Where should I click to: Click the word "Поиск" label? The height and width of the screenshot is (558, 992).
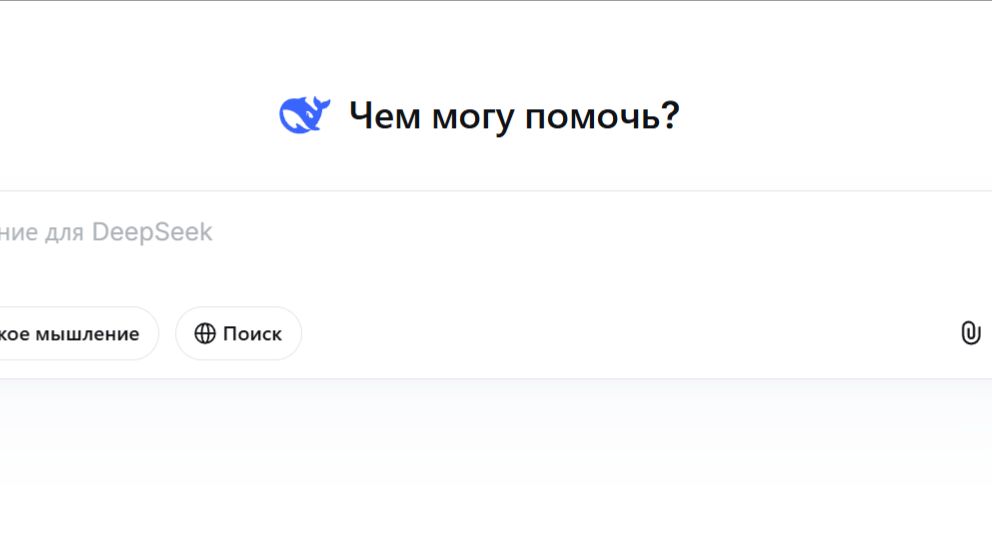coord(252,334)
